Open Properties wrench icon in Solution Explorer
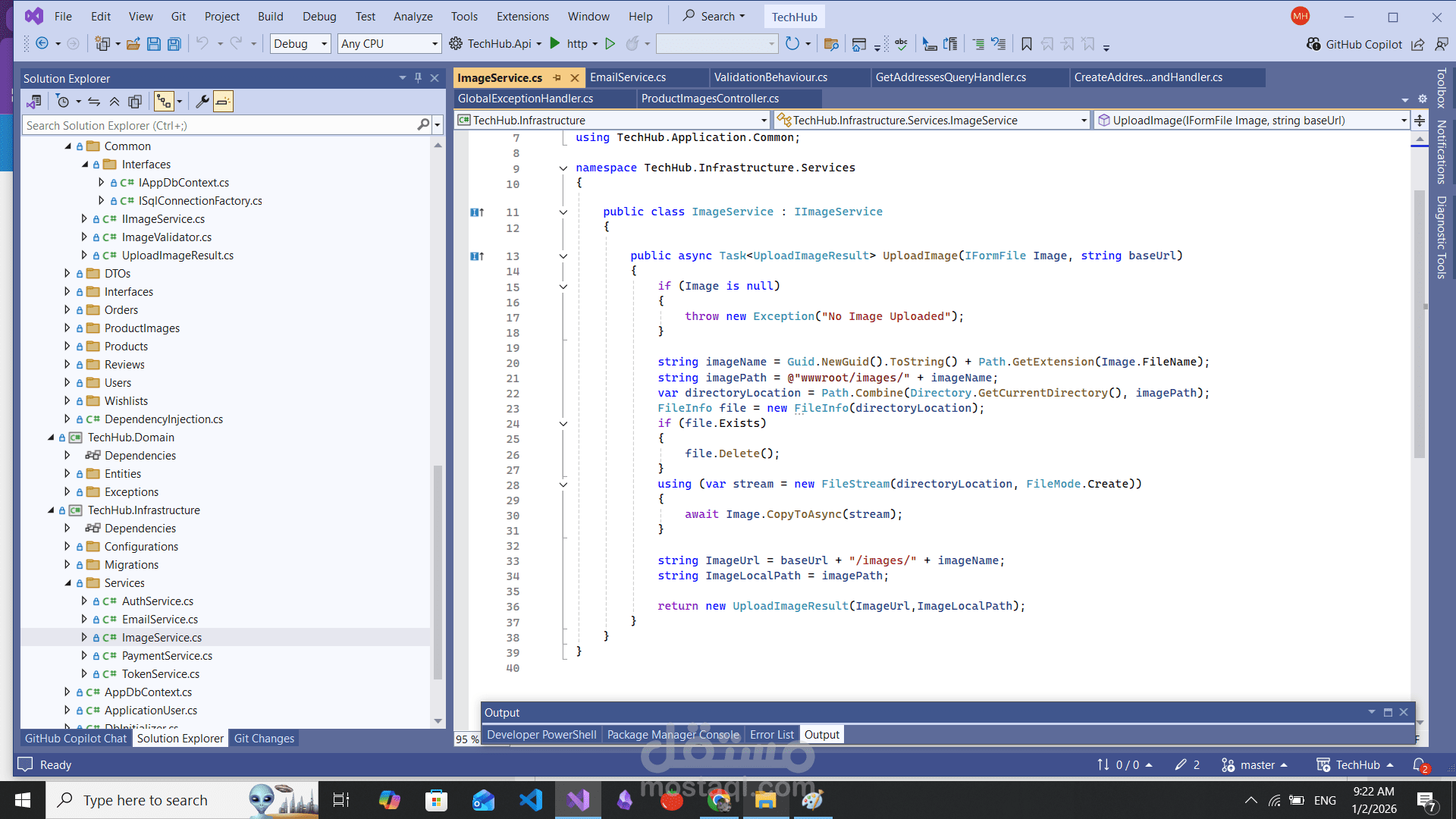The width and height of the screenshot is (1456, 819). (202, 102)
